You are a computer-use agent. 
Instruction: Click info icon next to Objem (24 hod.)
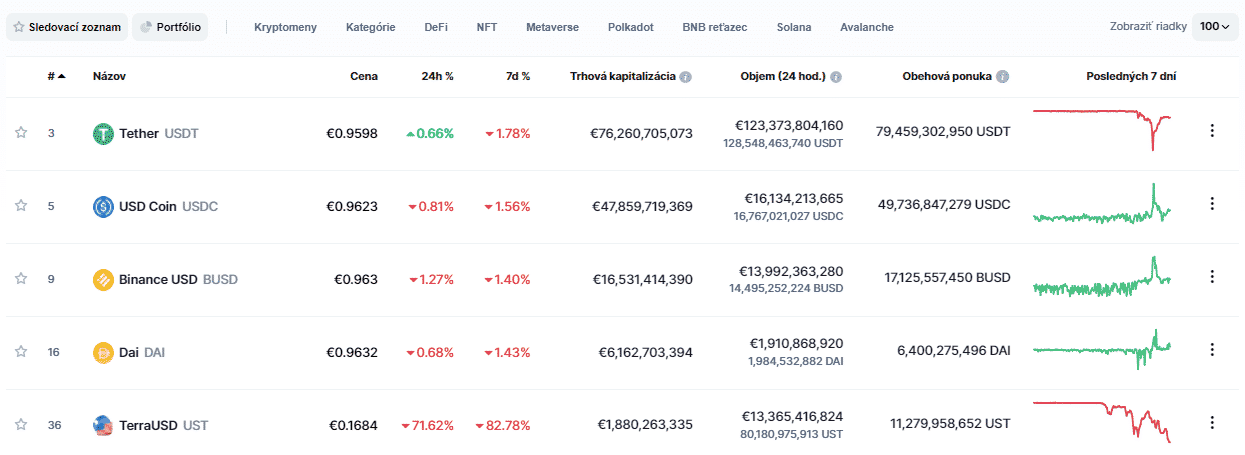click(x=836, y=76)
